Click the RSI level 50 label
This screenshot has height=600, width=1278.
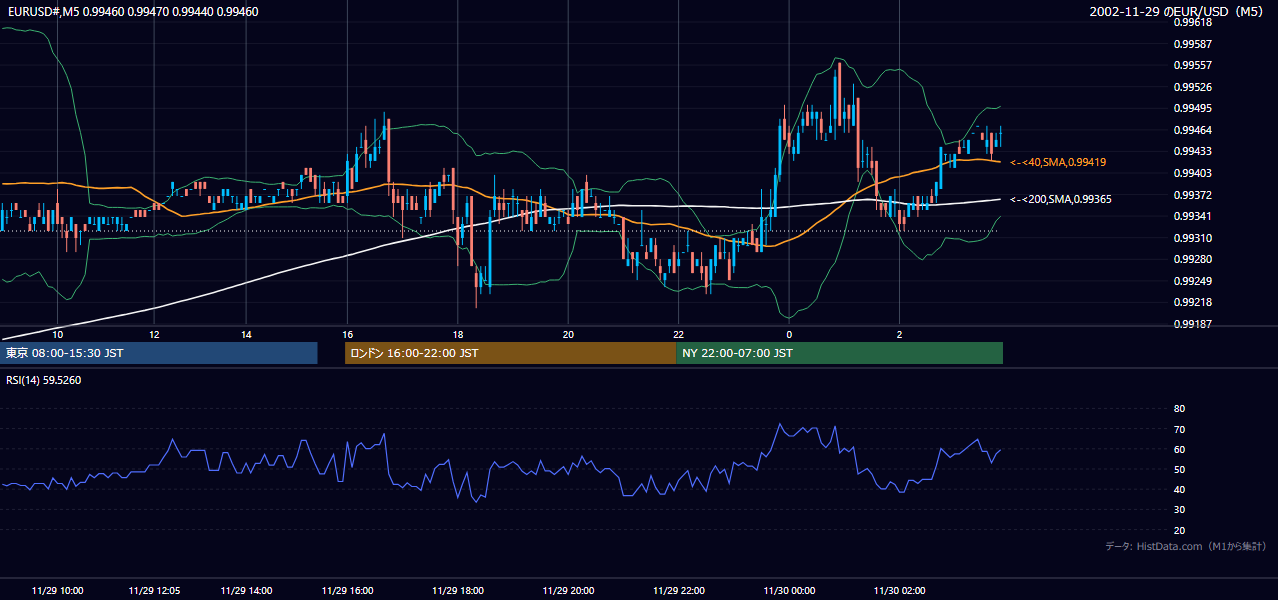pyautogui.click(x=1179, y=469)
